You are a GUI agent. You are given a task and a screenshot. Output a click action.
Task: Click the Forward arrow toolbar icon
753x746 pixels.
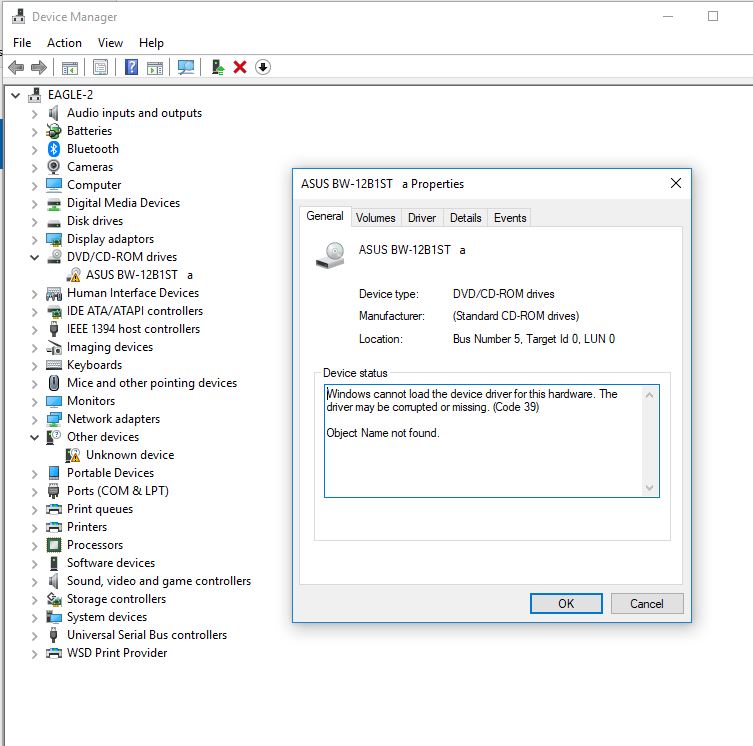tap(39, 67)
